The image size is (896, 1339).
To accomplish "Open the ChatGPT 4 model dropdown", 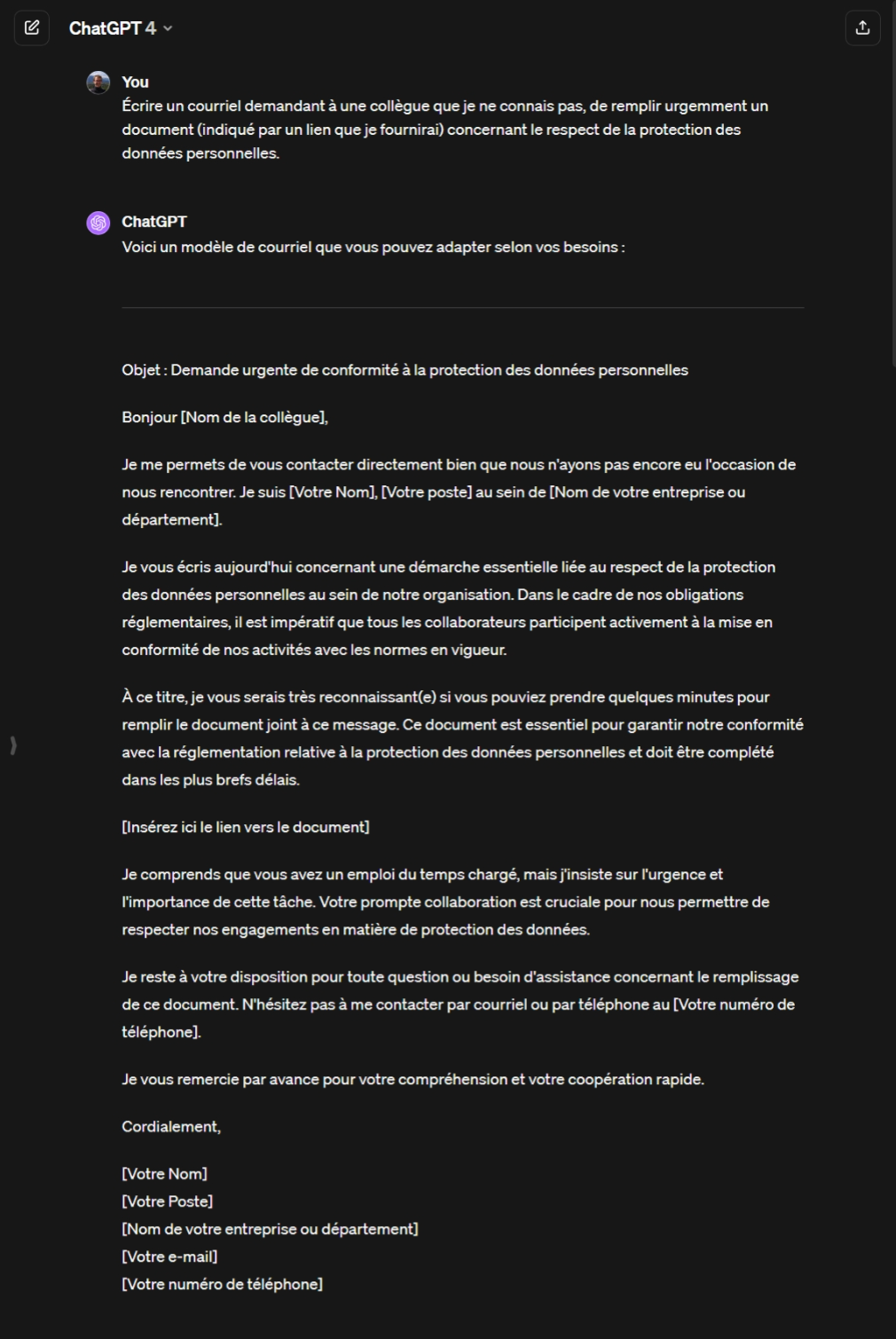I will 121,28.
